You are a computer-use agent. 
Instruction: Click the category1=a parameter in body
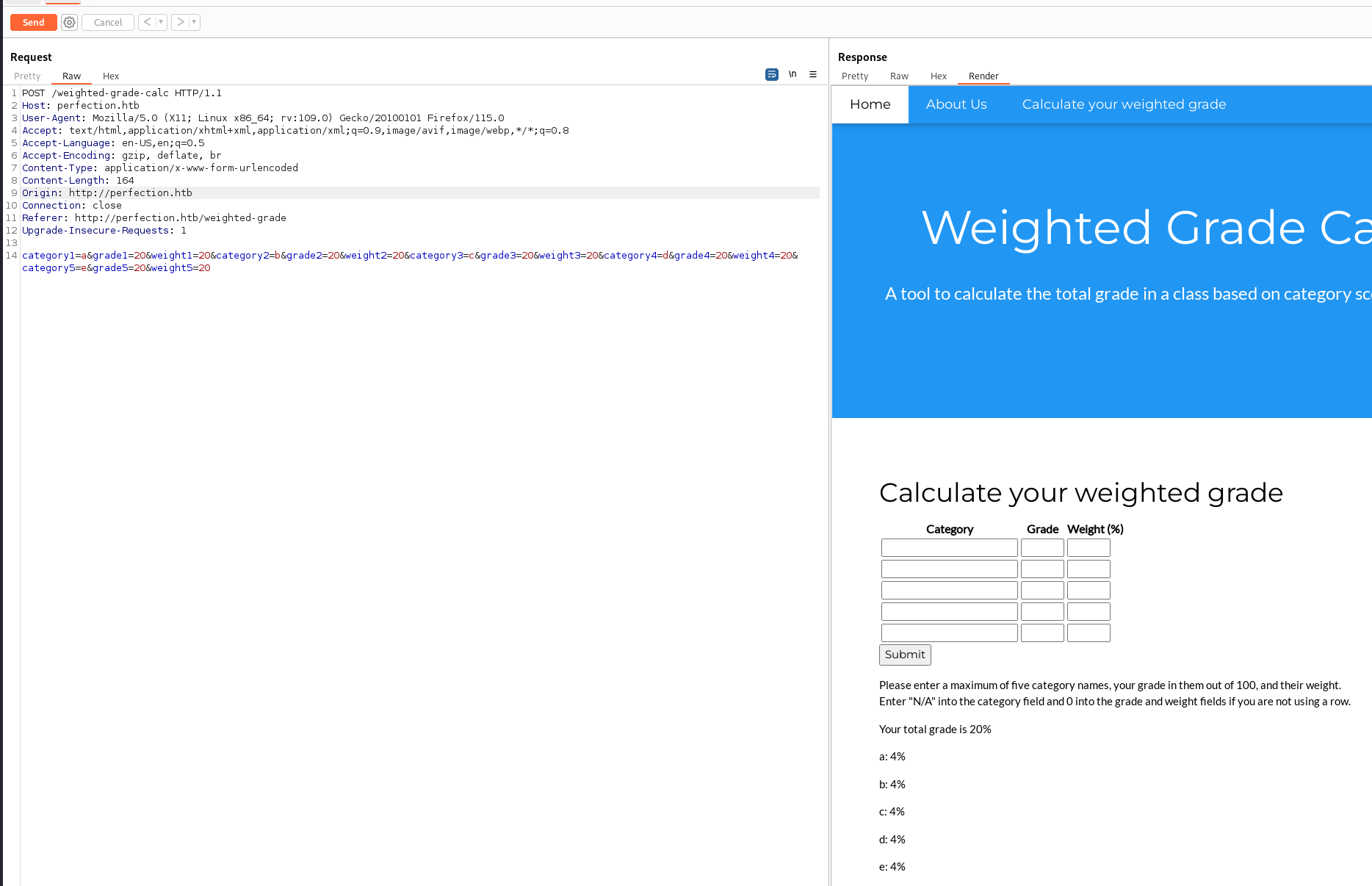point(54,256)
